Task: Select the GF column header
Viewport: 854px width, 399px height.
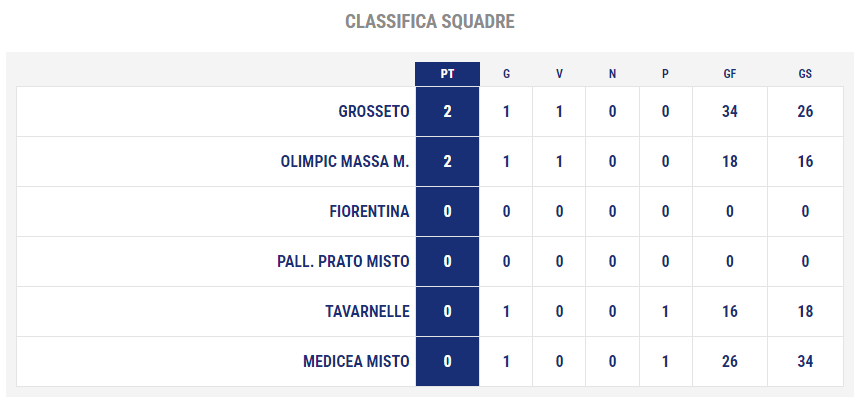Action: (730, 74)
